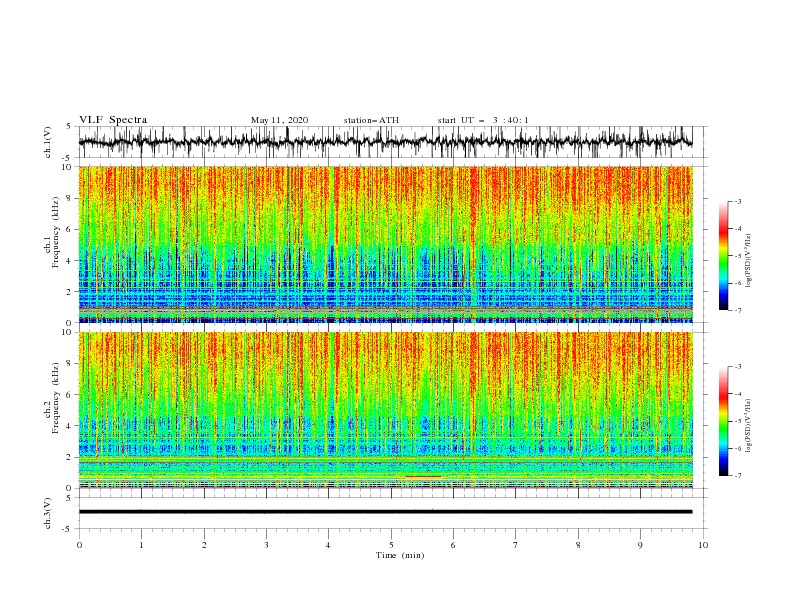The image size is (792, 612).
Task: Click inside the ch.1 spectrogram panel
Action: (385, 244)
